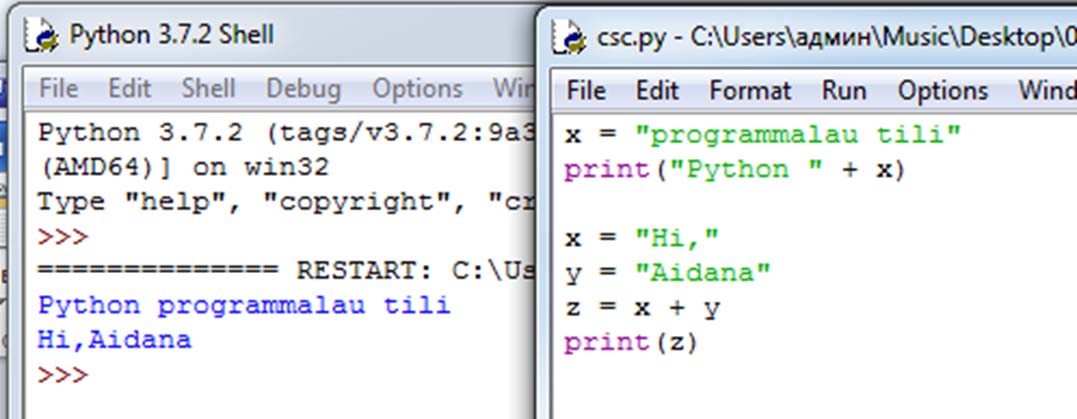The image size is (1077, 419).
Task: Open Edit menu in csc.py editor
Action: coord(657,91)
